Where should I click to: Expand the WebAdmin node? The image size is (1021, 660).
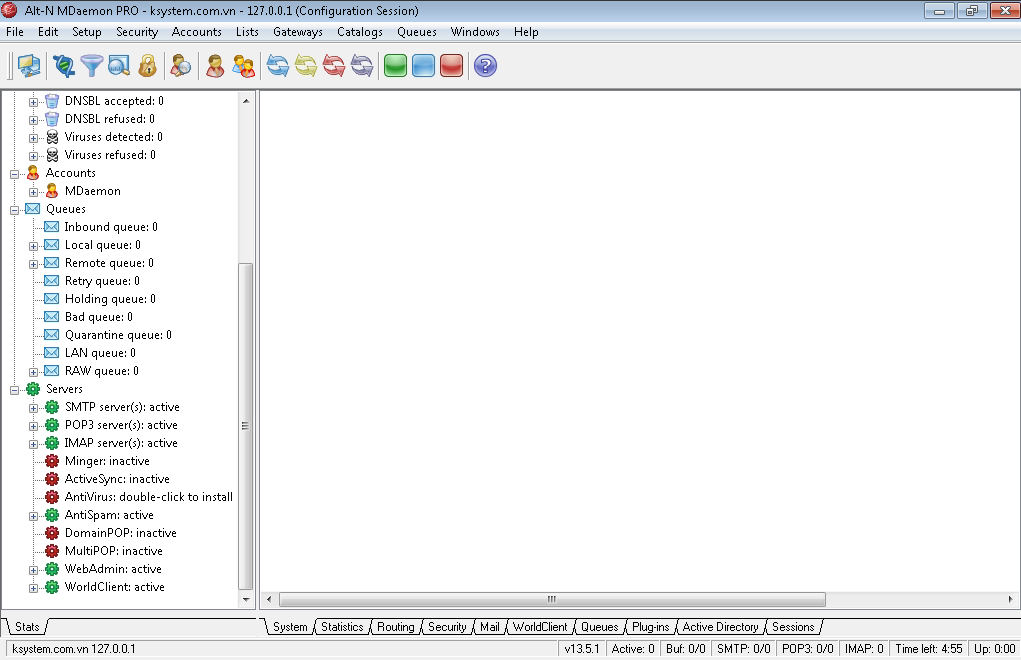33,571
